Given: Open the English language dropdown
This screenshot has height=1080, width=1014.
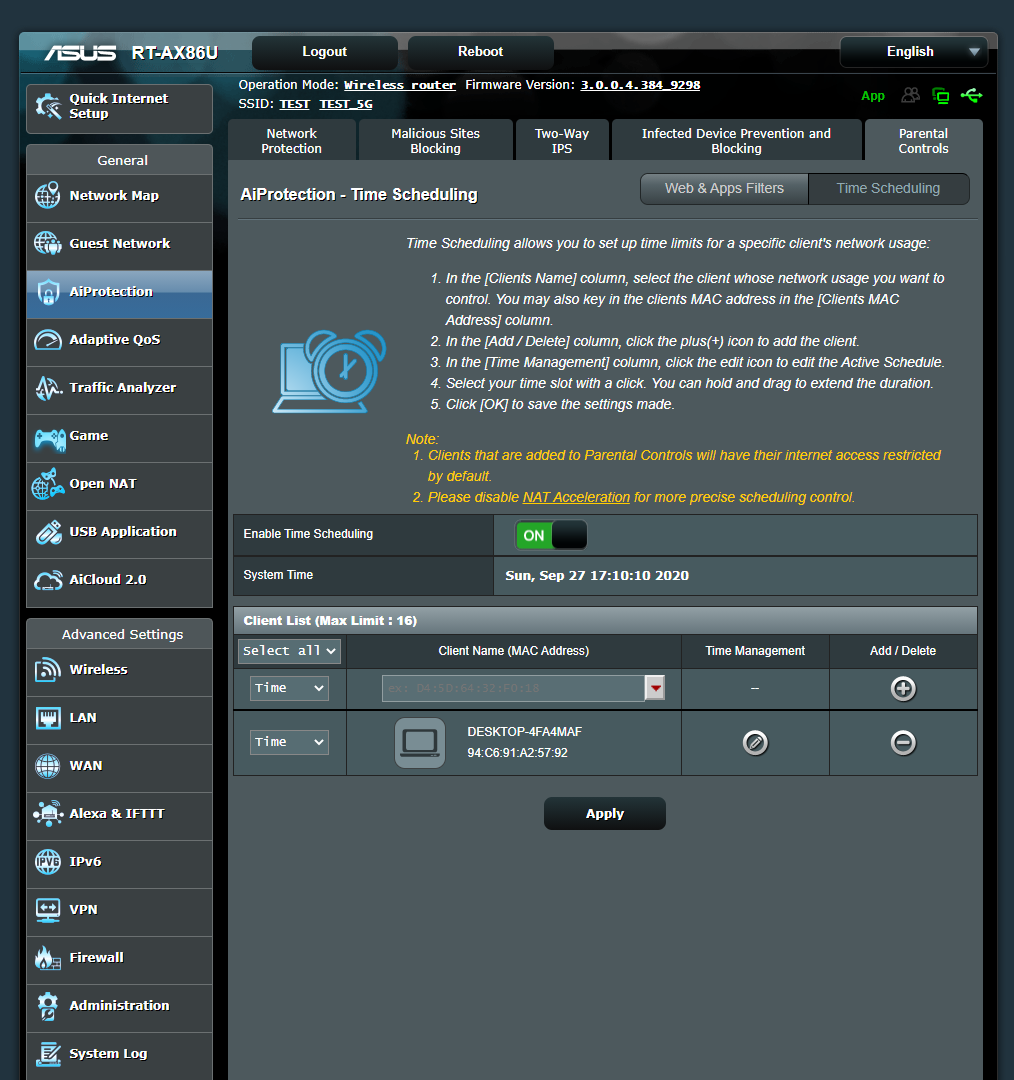Looking at the screenshot, I should pyautogui.click(x=913, y=51).
